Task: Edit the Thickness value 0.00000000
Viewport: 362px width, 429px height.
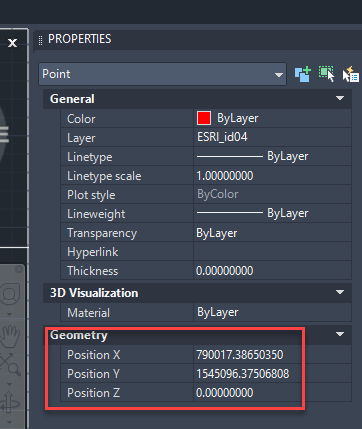Action: [272, 271]
